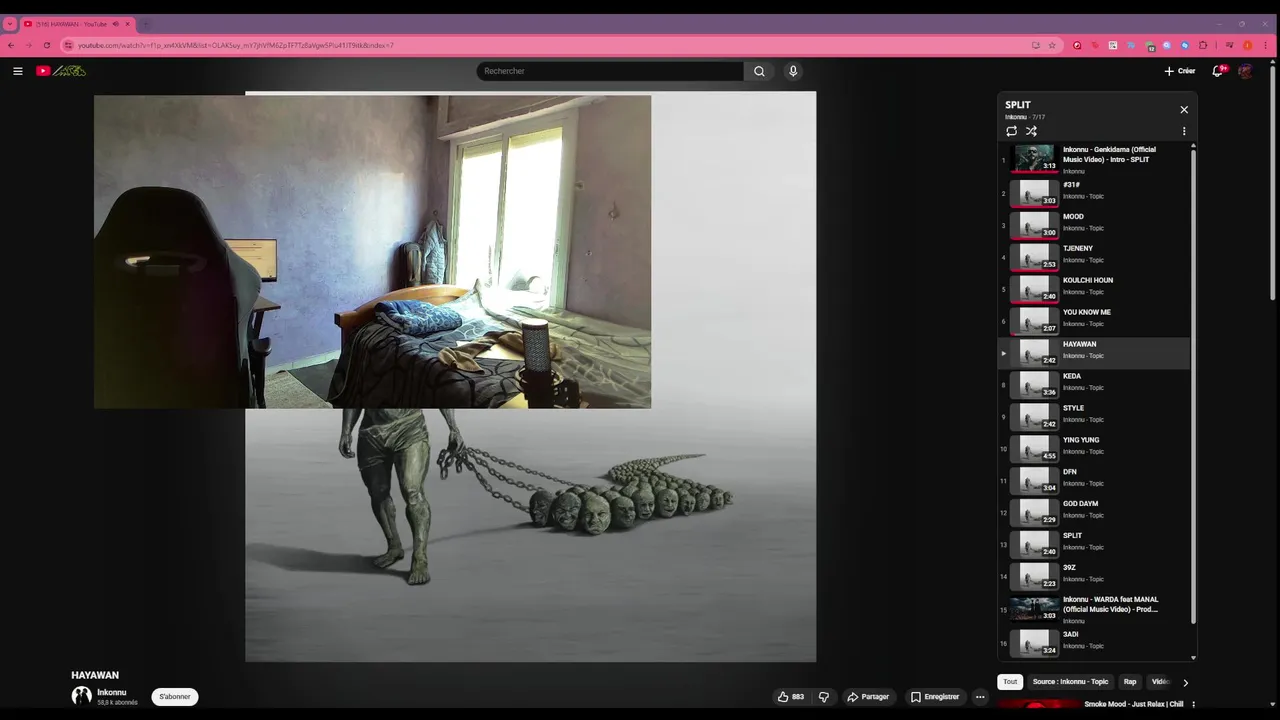
Task: Play the SPLIT track, number 13
Action: point(1094,544)
